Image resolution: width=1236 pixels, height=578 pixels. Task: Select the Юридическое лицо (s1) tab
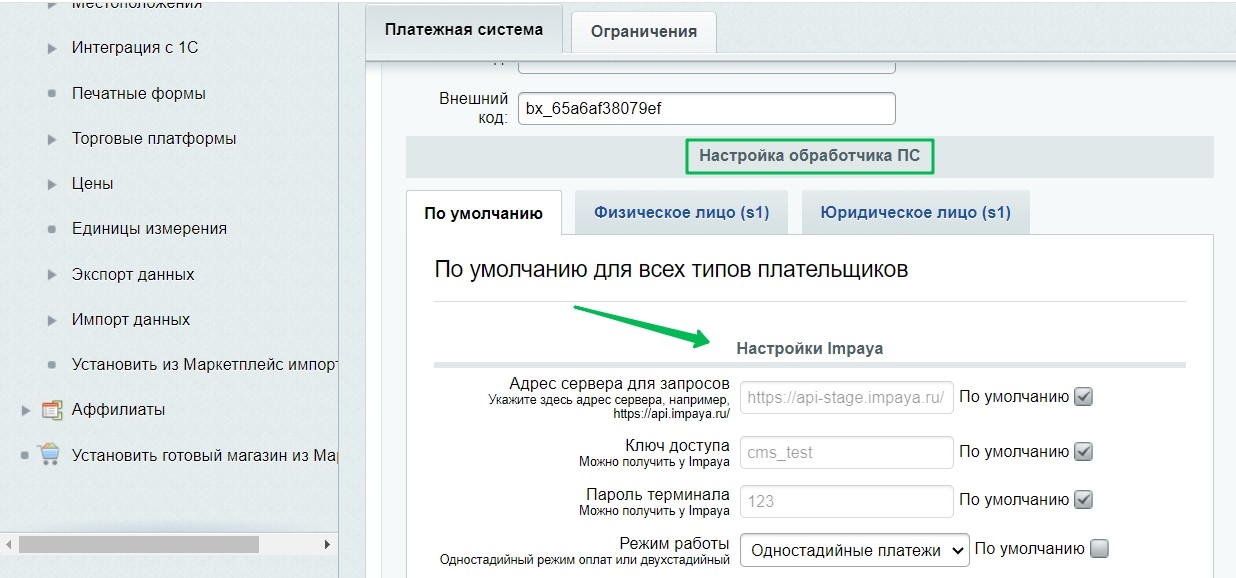click(915, 212)
